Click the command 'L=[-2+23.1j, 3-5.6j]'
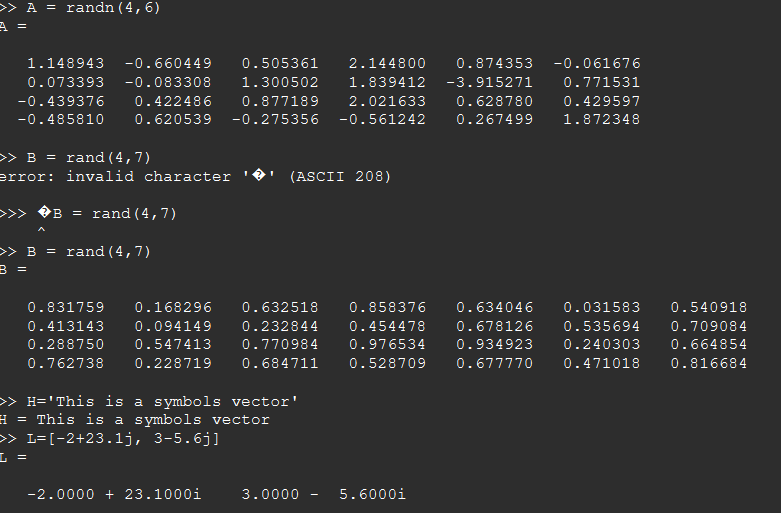The height and width of the screenshot is (513, 781). click(x=120, y=438)
